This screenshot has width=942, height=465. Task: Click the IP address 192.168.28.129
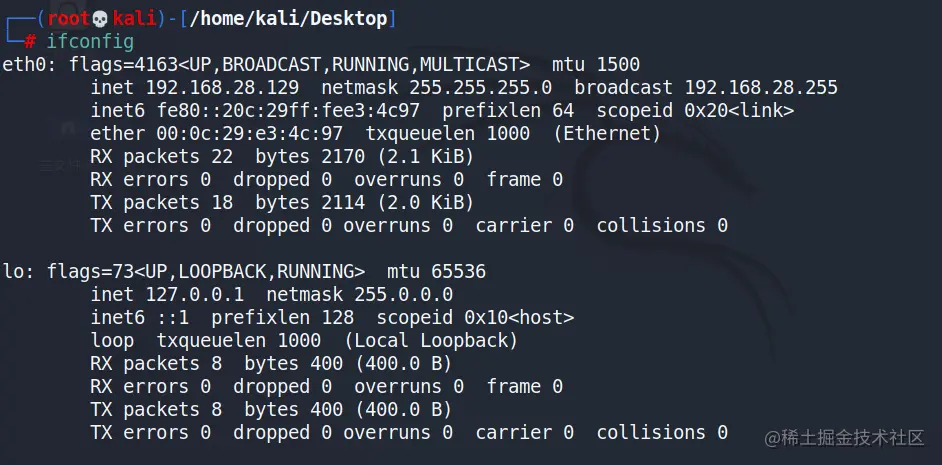[x=222, y=88]
